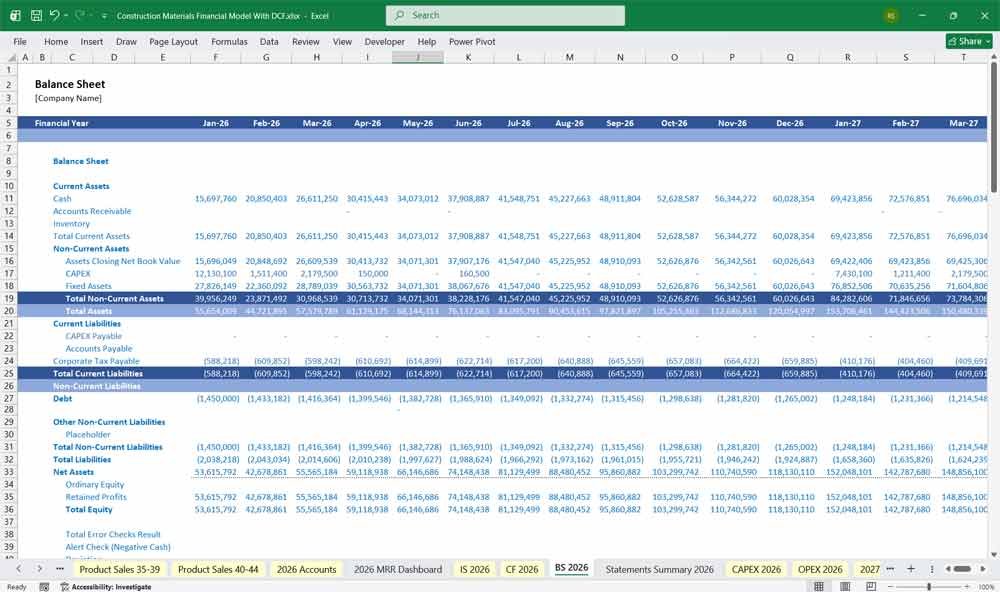
Task: Open the undo history dropdown arrow
Action: tap(66, 15)
